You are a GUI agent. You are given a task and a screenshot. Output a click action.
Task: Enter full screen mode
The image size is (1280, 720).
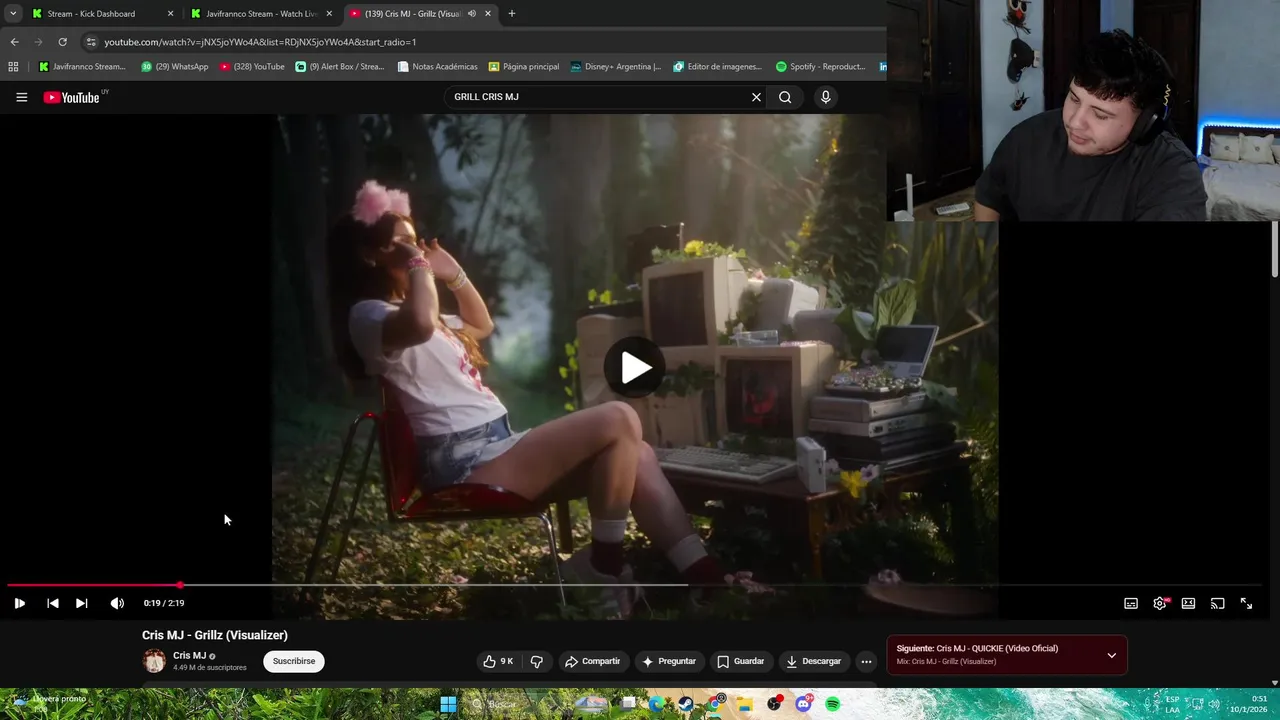[x=1246, y=603]
